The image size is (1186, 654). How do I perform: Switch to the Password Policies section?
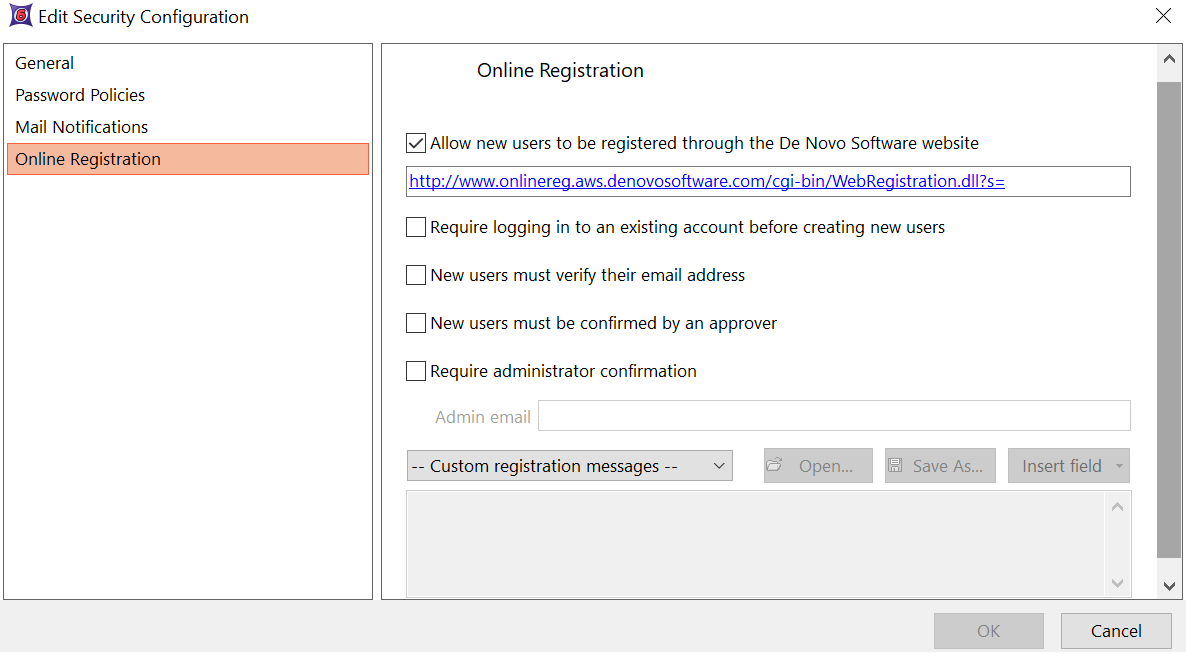80,95
